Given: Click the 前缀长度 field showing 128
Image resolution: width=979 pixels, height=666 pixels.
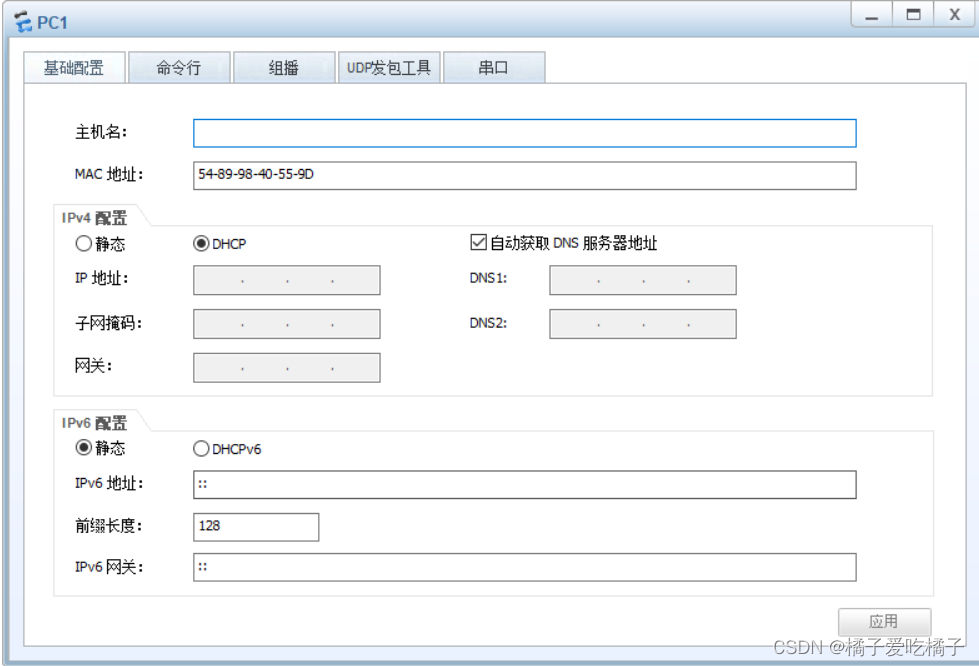Looking at the screenshot, I should click(x=256, y=526).
